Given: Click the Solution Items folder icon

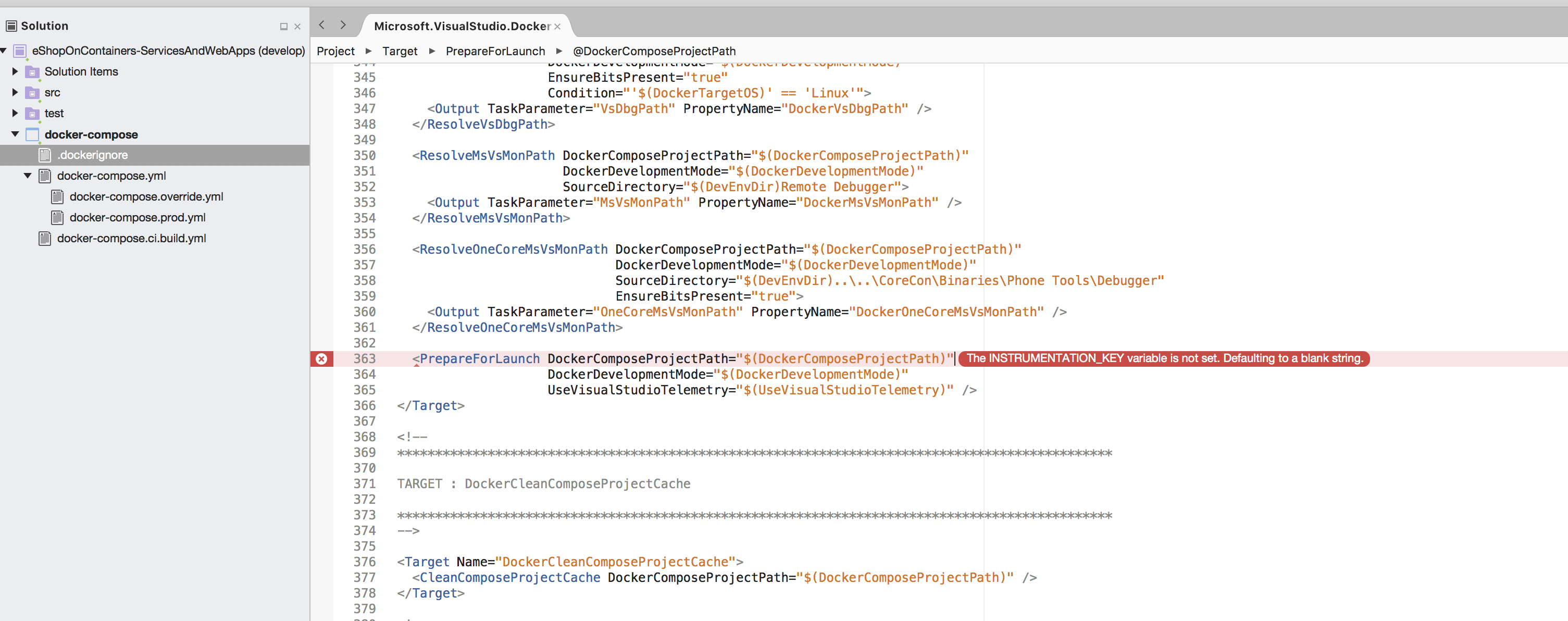Looking at the screenshot, I should [32, 72].
